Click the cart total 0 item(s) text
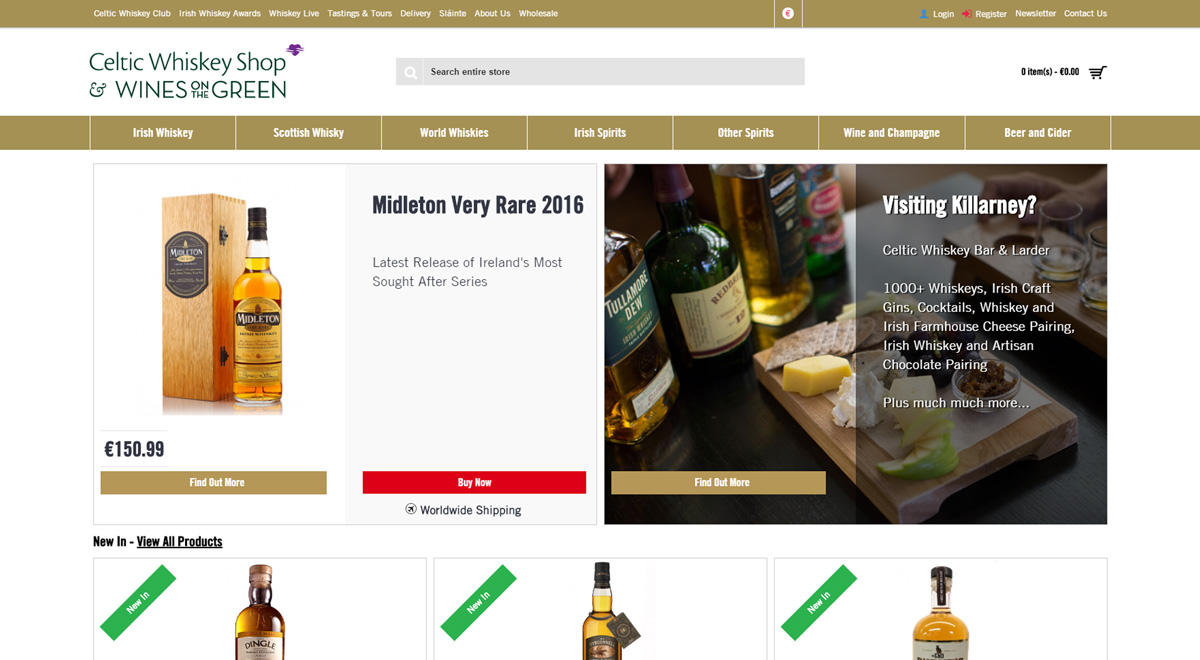Image resolution: width=1200 pixels, height=660 pixels. pyautogui.click(x=1050, y=72)
